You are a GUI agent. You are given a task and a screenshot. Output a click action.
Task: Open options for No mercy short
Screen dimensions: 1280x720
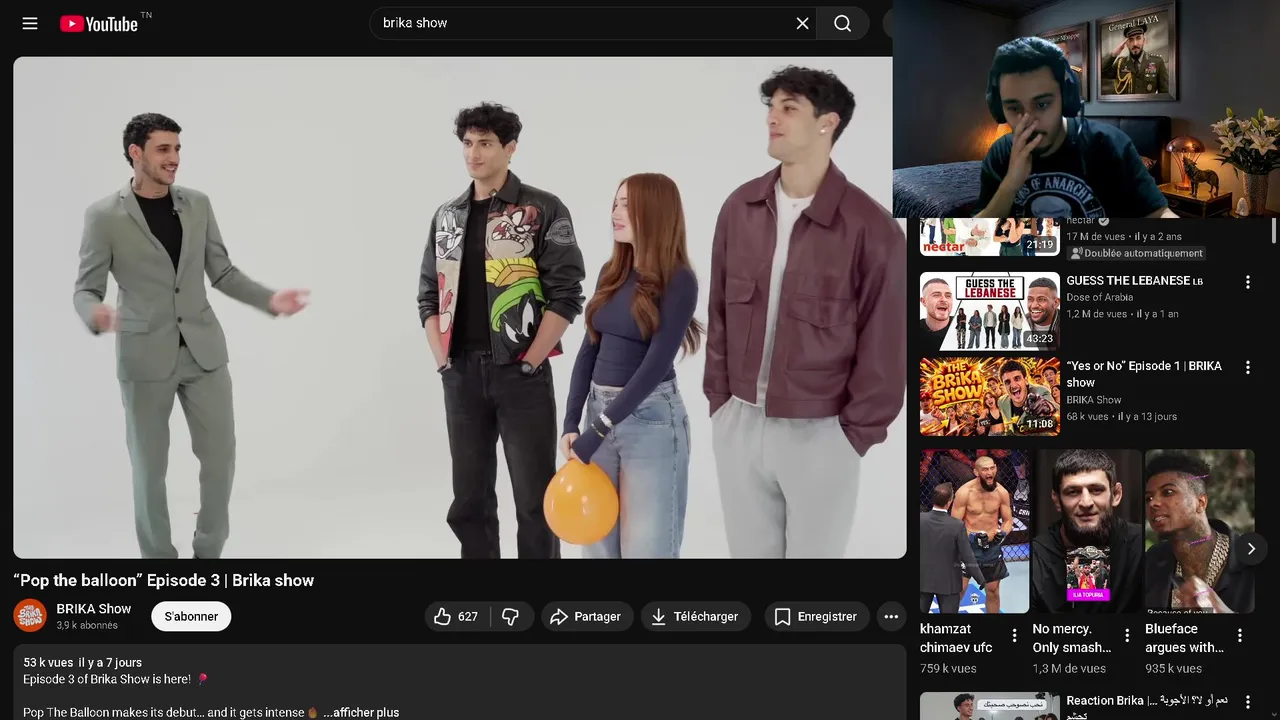point(1127,635)
